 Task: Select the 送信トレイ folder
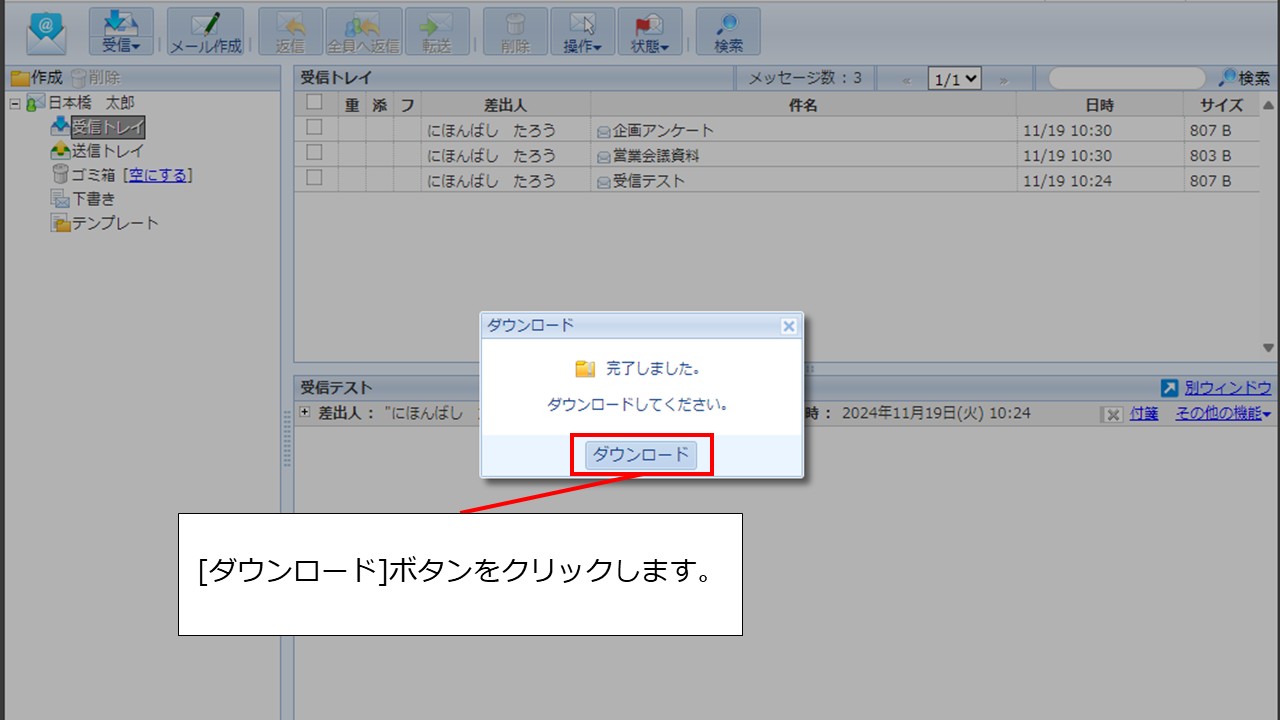[x=107, y=151]
